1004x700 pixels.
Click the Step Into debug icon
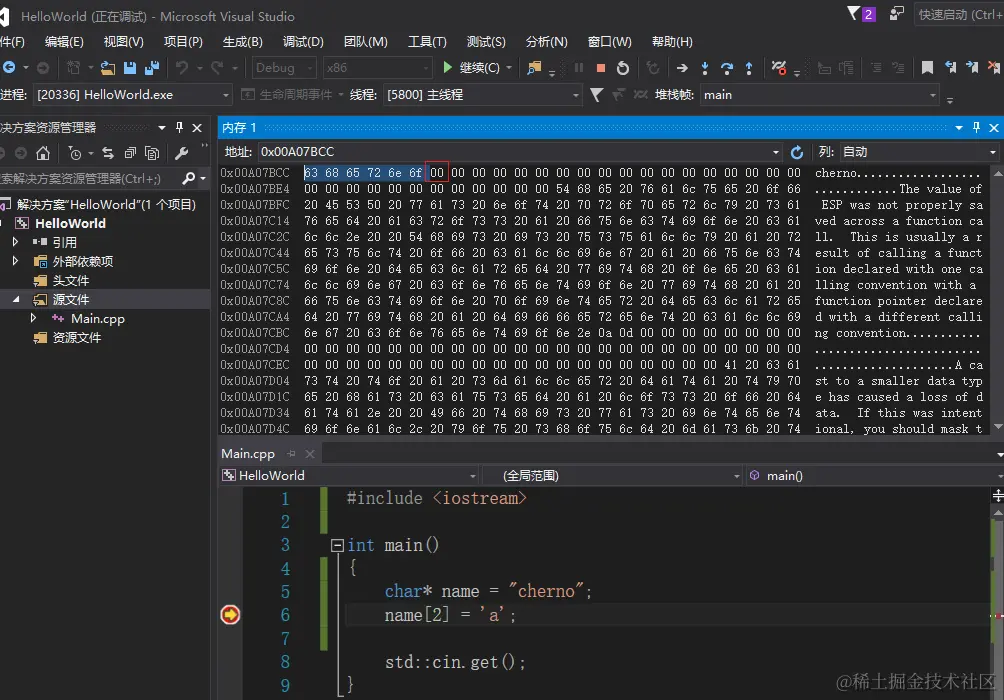coord(705,68)
